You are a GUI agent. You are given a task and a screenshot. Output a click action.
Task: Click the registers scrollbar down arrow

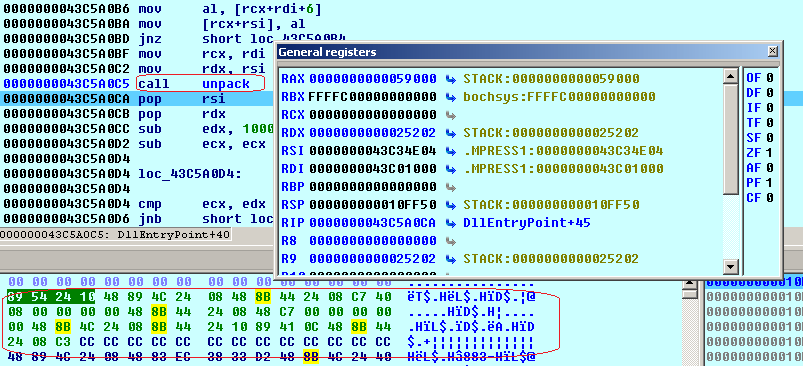click(x=731, y=266)
